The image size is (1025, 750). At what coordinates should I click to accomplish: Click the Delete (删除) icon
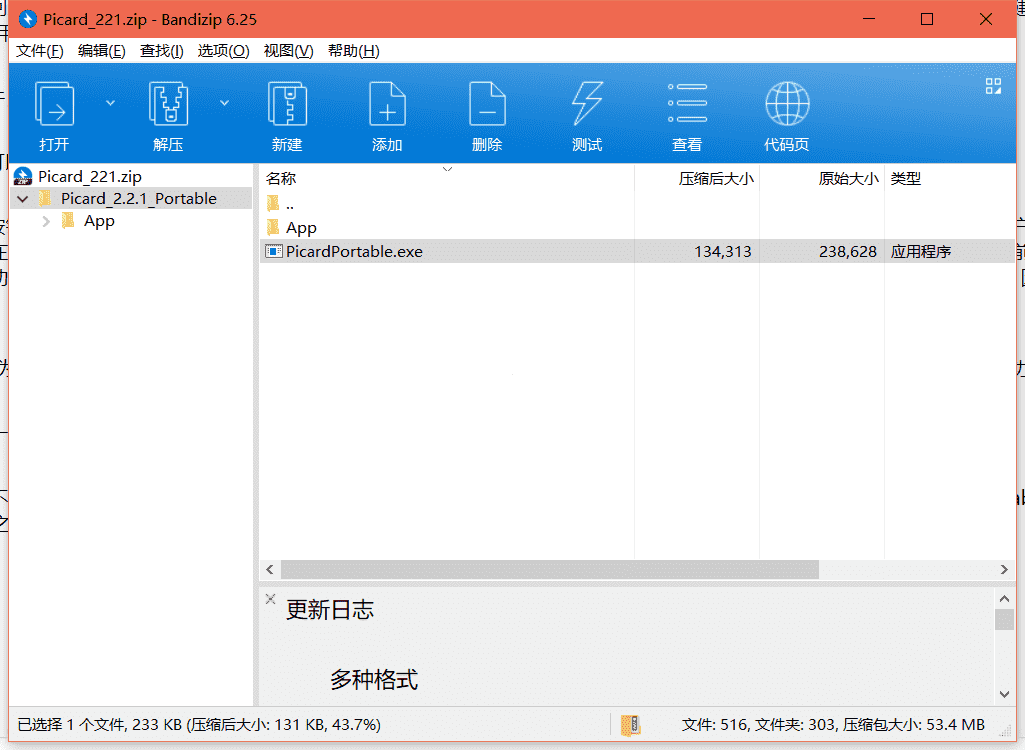pos(487,103)
